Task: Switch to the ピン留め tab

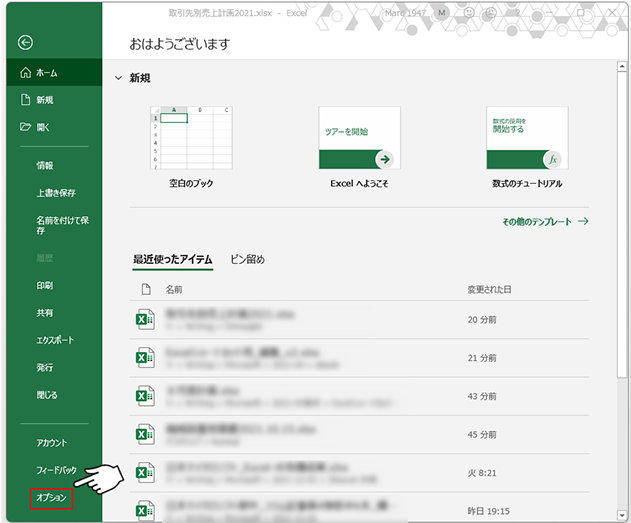Action: (247, 259)
